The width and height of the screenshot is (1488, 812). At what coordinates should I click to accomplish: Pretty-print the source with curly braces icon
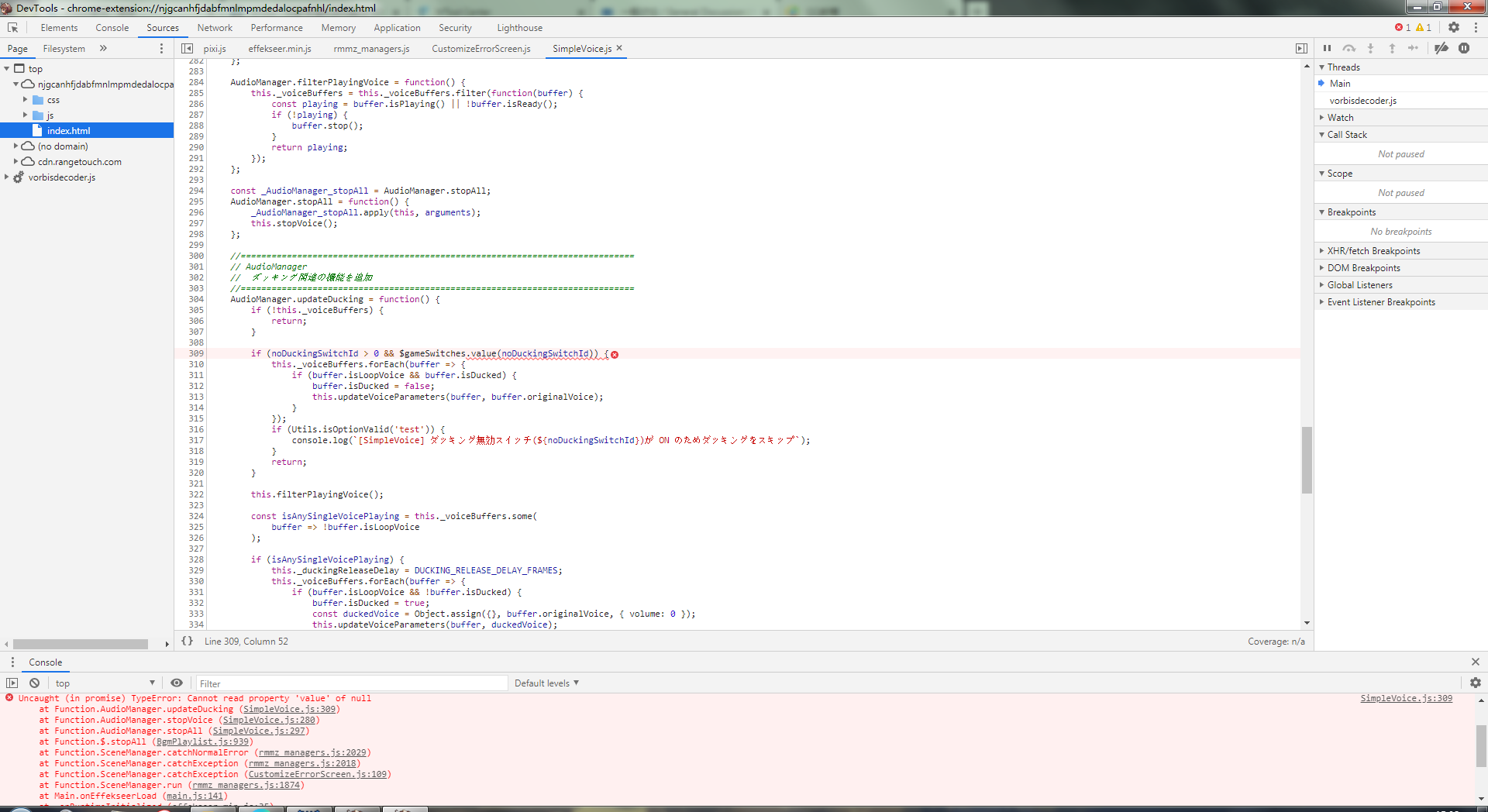coord(187,641)
